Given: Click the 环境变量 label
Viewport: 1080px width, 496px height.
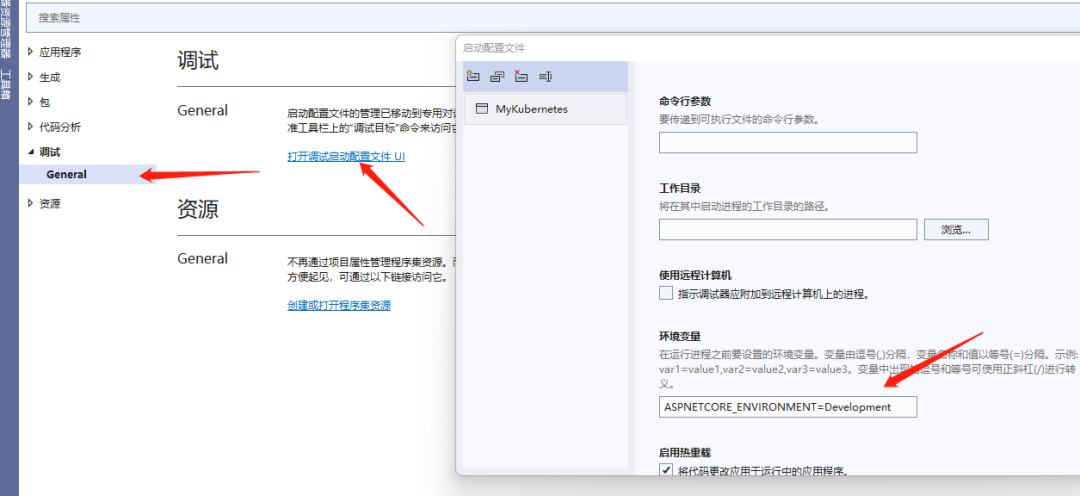Looking at the screenshot, I should pos(681,337).
